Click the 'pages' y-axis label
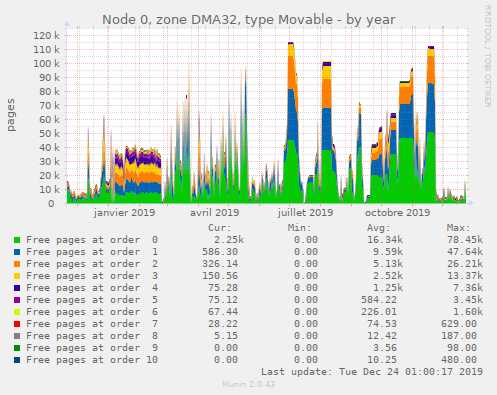 (11, 115)
